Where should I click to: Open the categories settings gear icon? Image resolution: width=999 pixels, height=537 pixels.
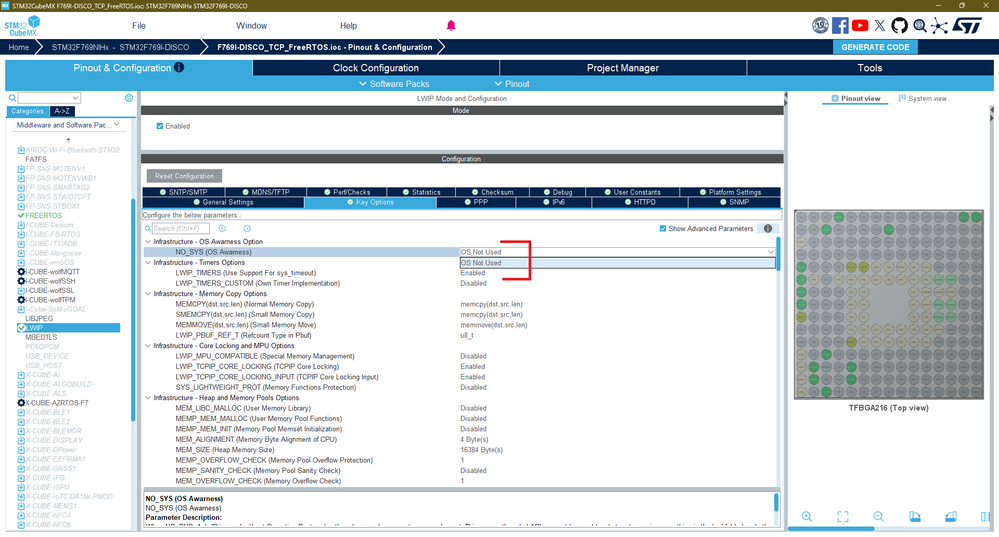(129, 98)
